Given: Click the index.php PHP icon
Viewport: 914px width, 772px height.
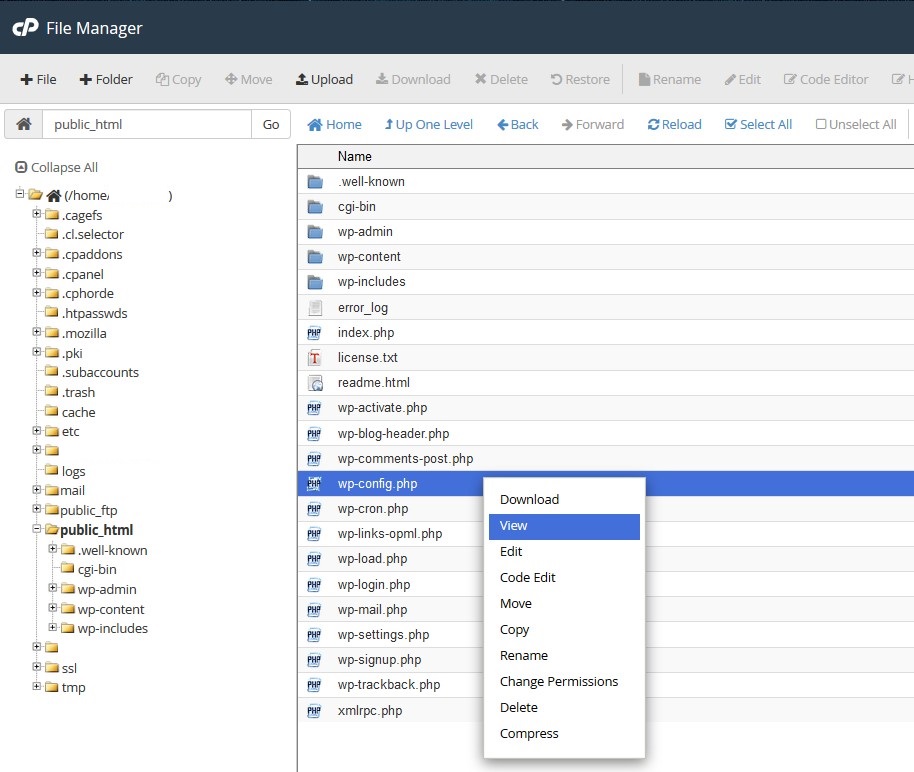Looking at the screenshot, I should pos(314,333).
